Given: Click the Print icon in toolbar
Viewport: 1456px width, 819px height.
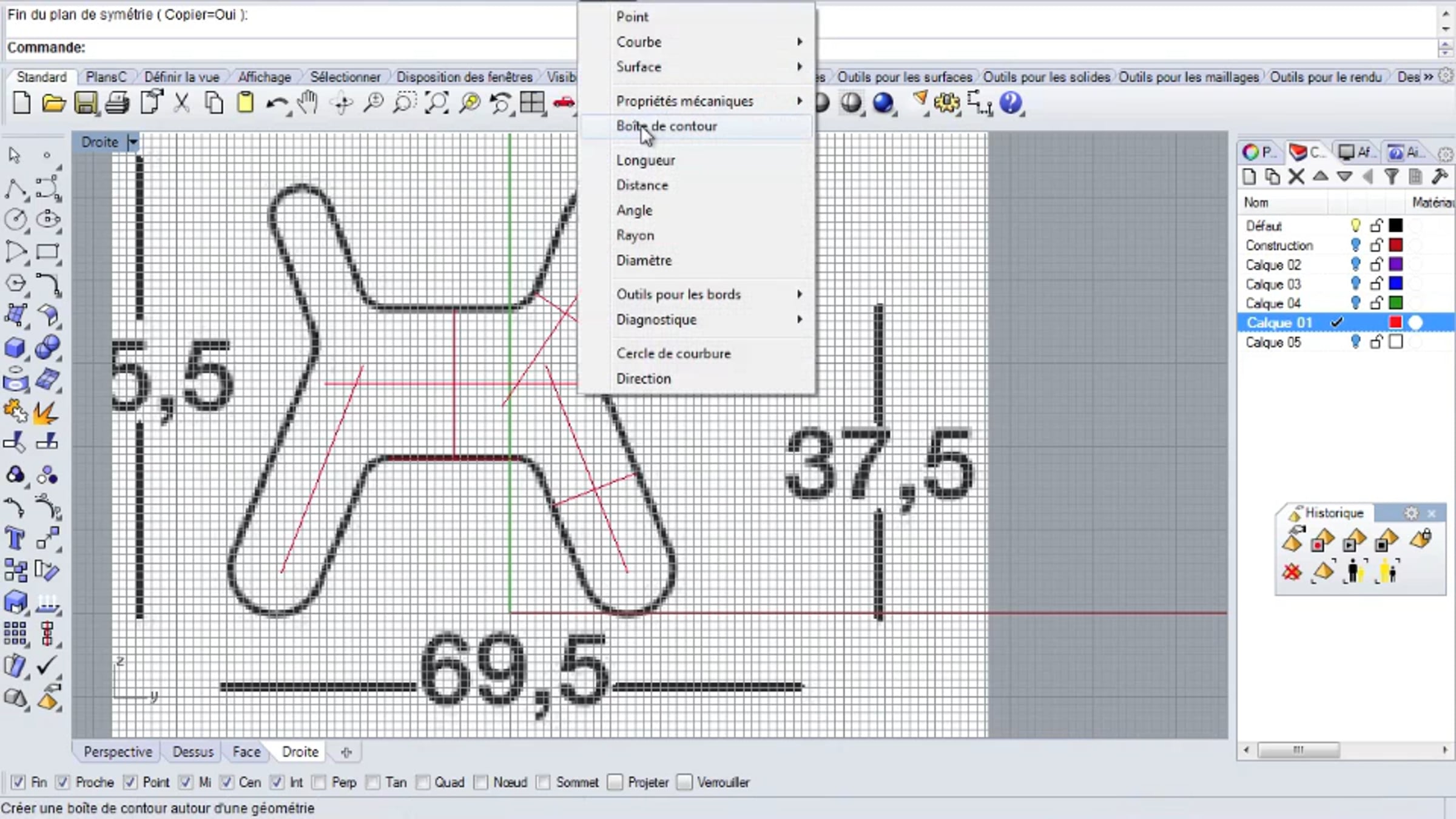Looking at the screenshot, I should point(117,103).
